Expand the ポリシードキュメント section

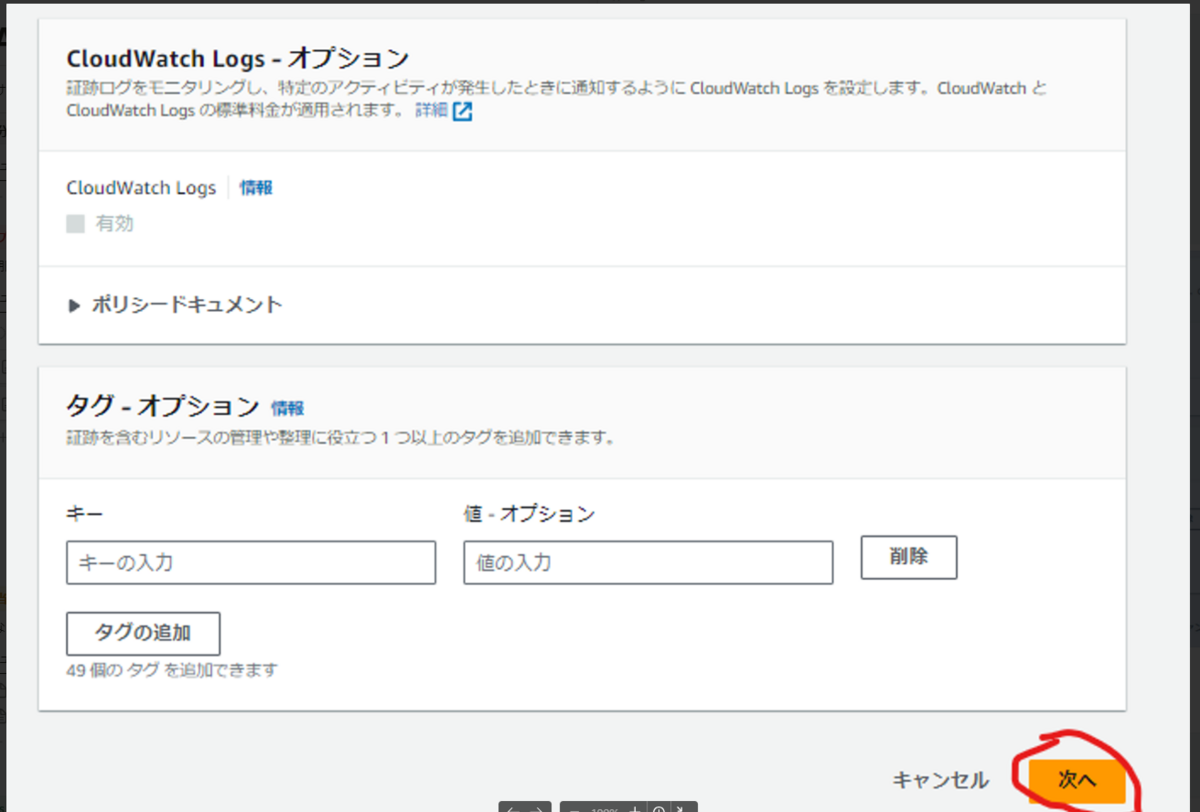point(175,305)
